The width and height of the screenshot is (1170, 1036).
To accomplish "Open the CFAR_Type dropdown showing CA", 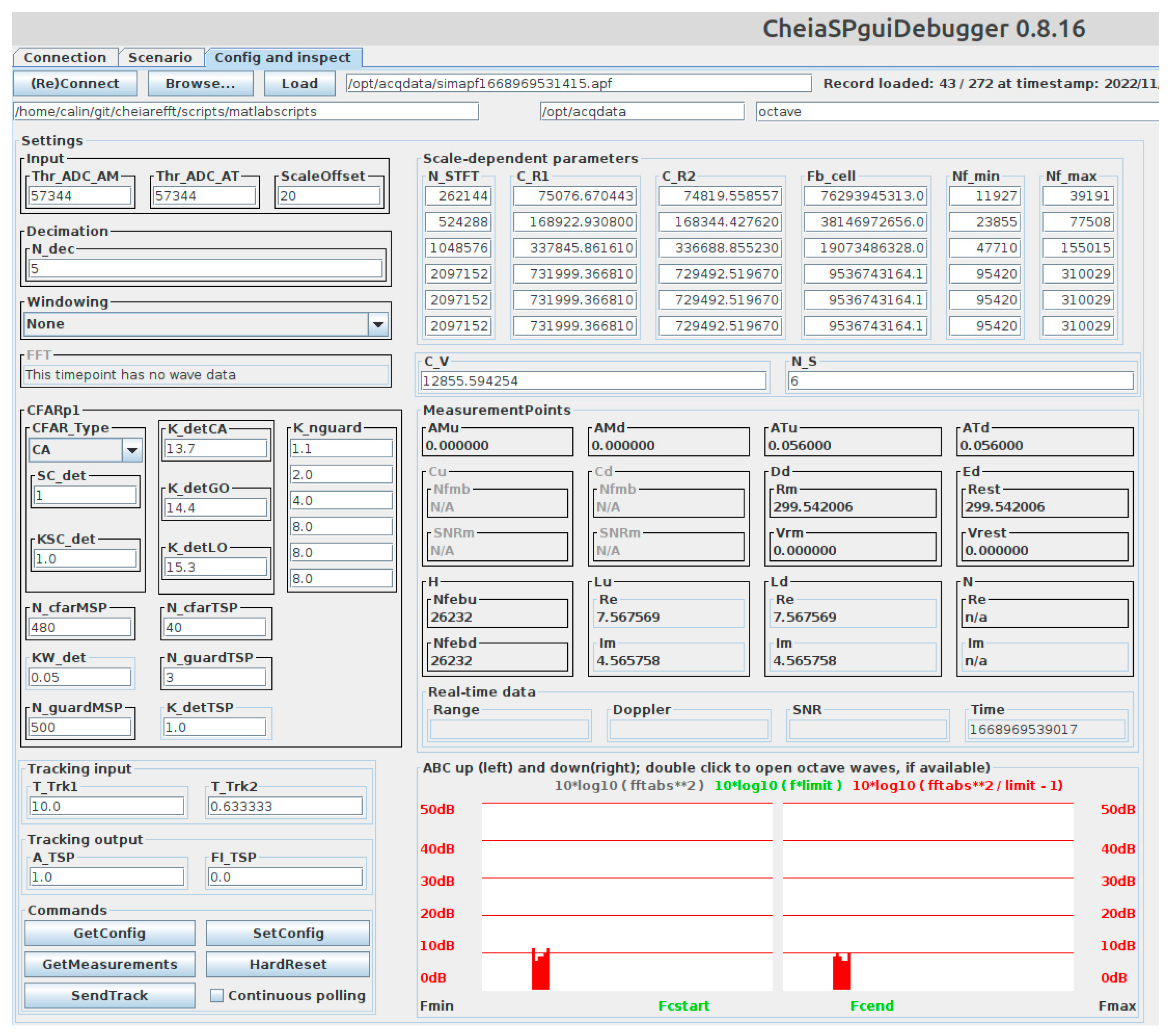I will tap(132, 450).
